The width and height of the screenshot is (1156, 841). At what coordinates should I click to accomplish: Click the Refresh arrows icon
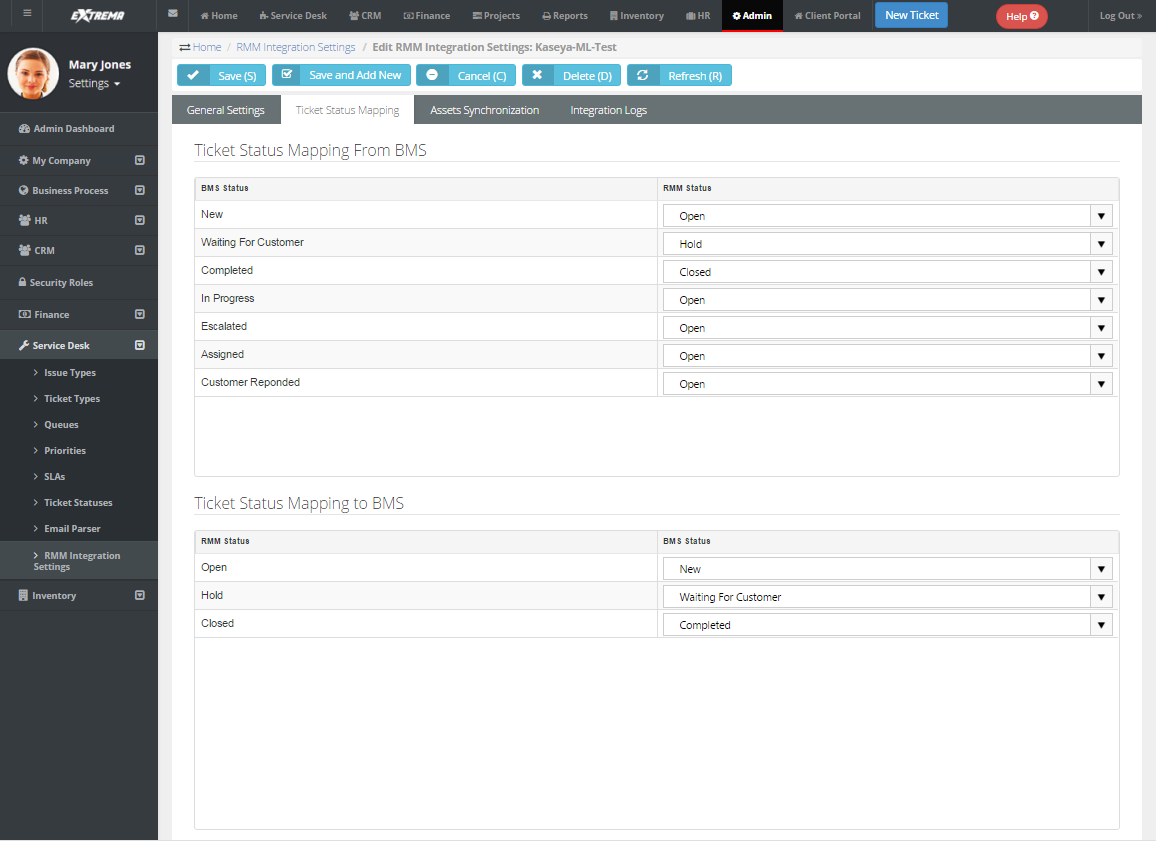point(643,75)
